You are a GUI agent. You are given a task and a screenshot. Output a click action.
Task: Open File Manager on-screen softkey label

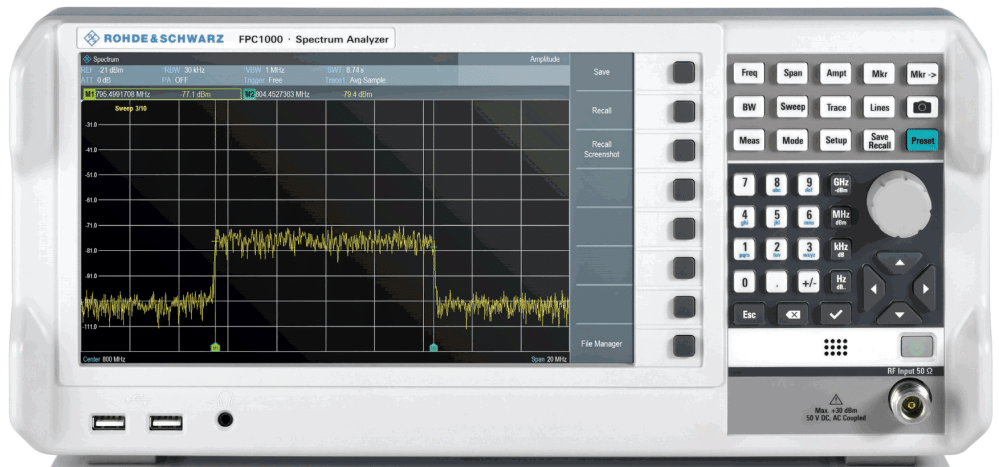coord(601,345)
